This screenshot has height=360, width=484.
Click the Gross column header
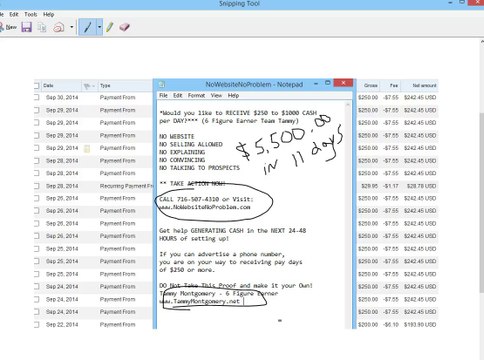click(371, 86)
